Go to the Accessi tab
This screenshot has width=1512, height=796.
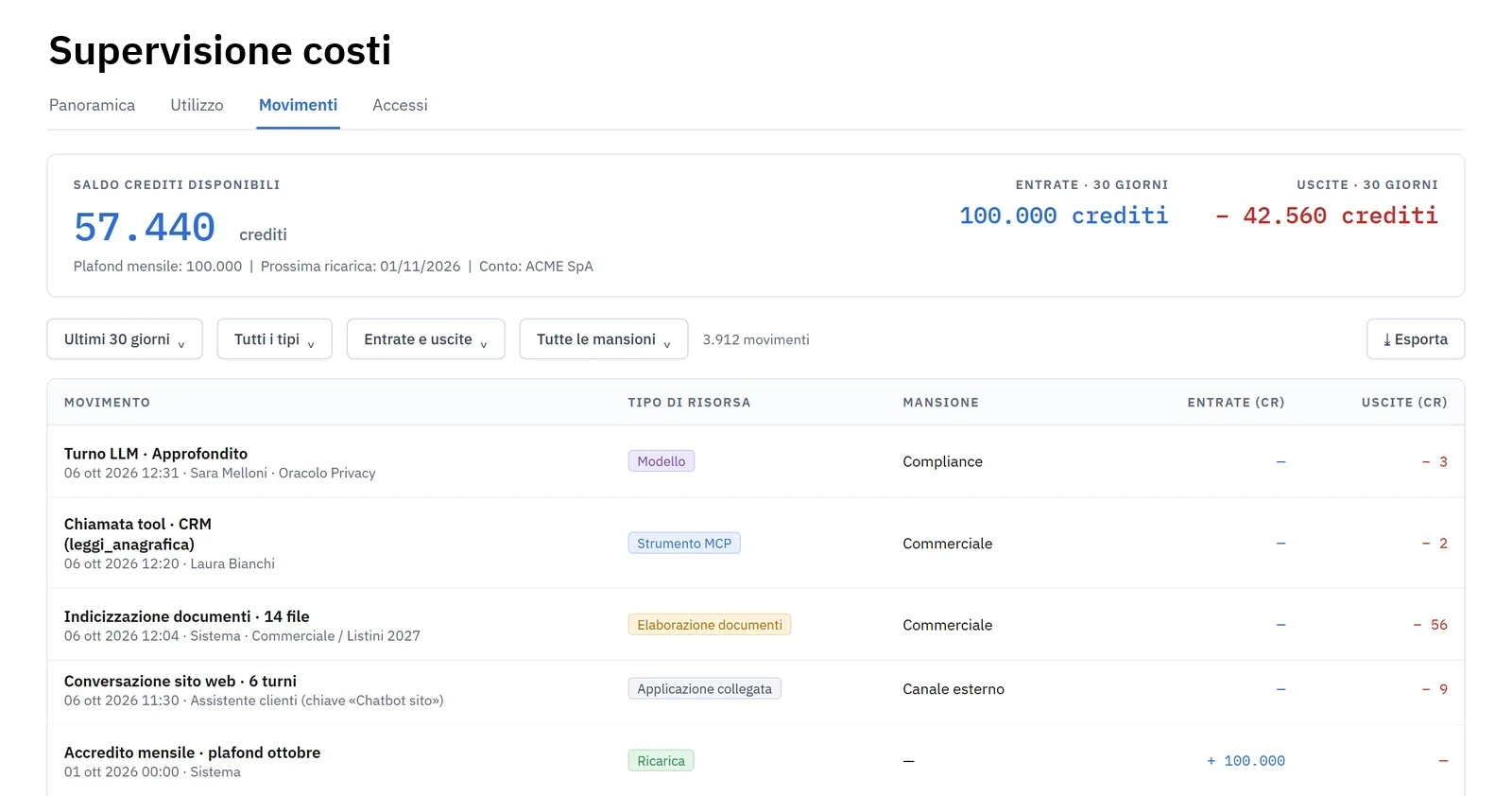click(x=400, y=105)
